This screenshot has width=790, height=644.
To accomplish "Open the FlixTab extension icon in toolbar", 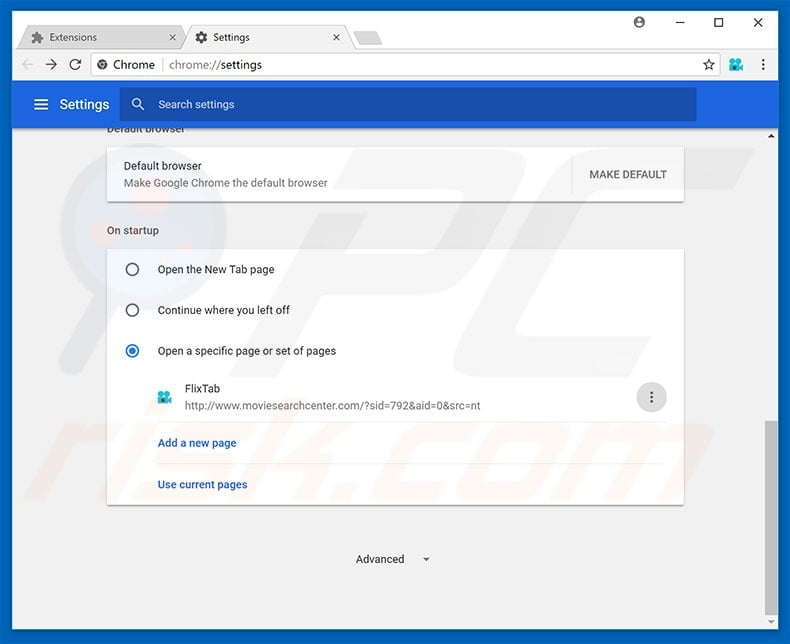I will (x=736, y=65).
